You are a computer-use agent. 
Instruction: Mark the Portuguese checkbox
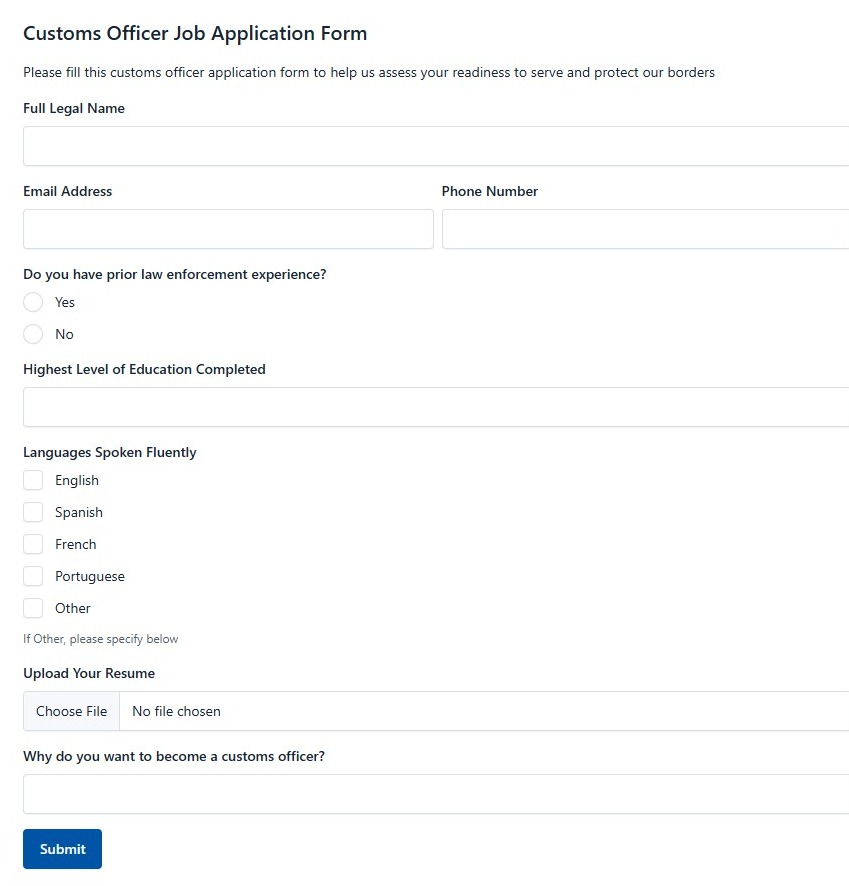tap(33, 576)
